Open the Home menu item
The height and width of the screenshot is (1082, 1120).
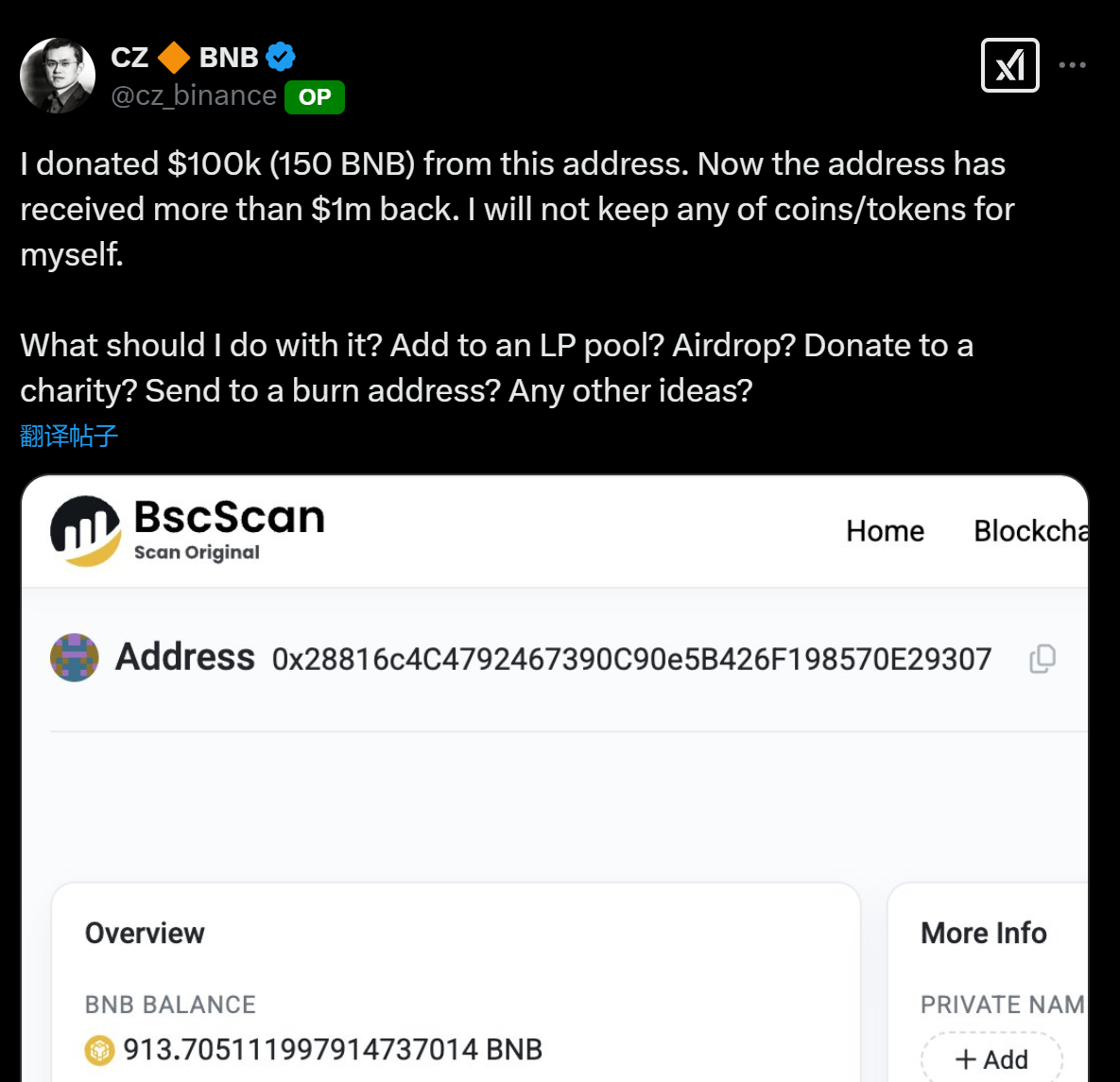click(x=885, y=531)
